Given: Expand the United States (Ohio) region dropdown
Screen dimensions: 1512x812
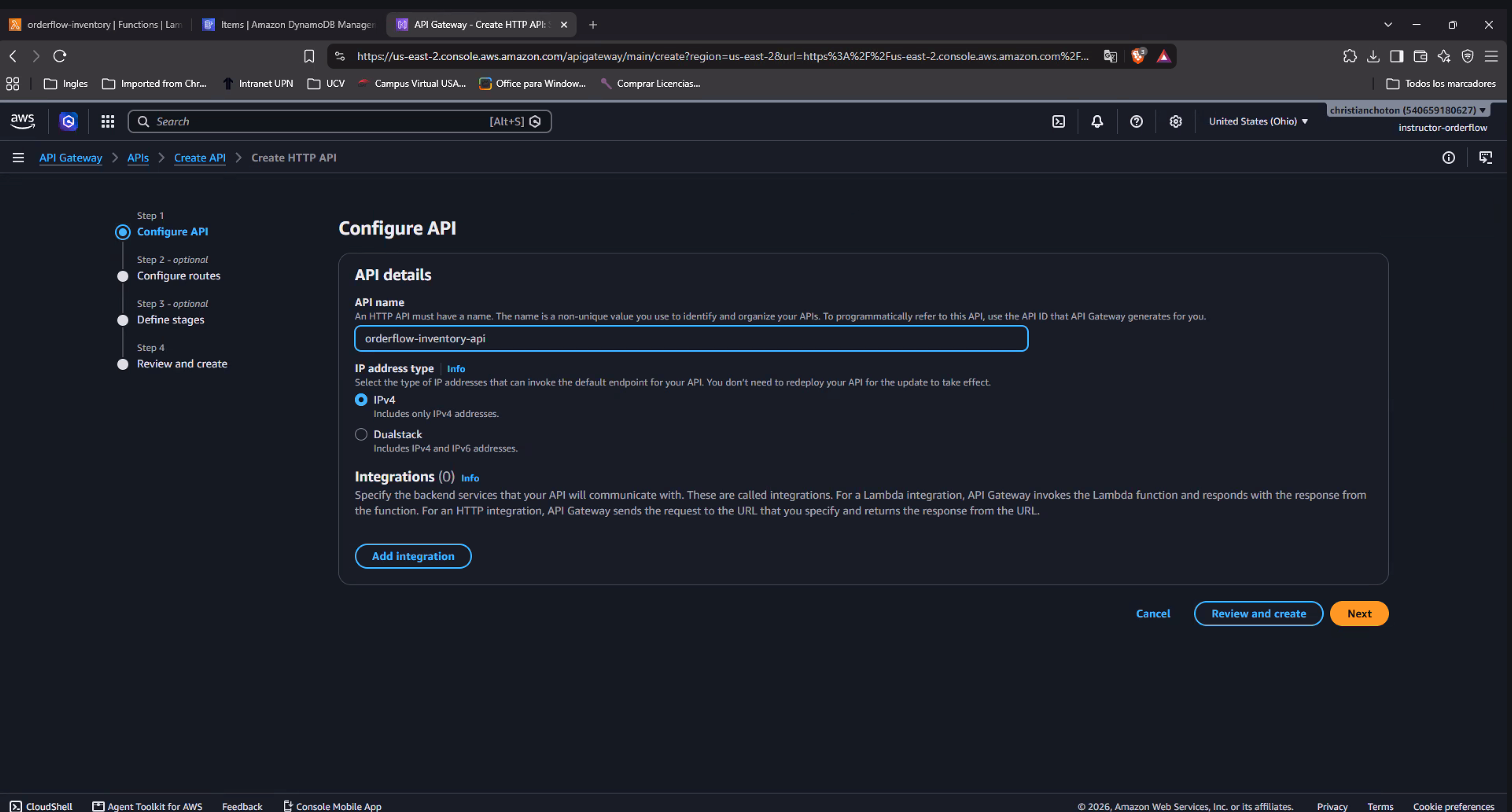Looking at the screenshot, I should click(1258, 121).
